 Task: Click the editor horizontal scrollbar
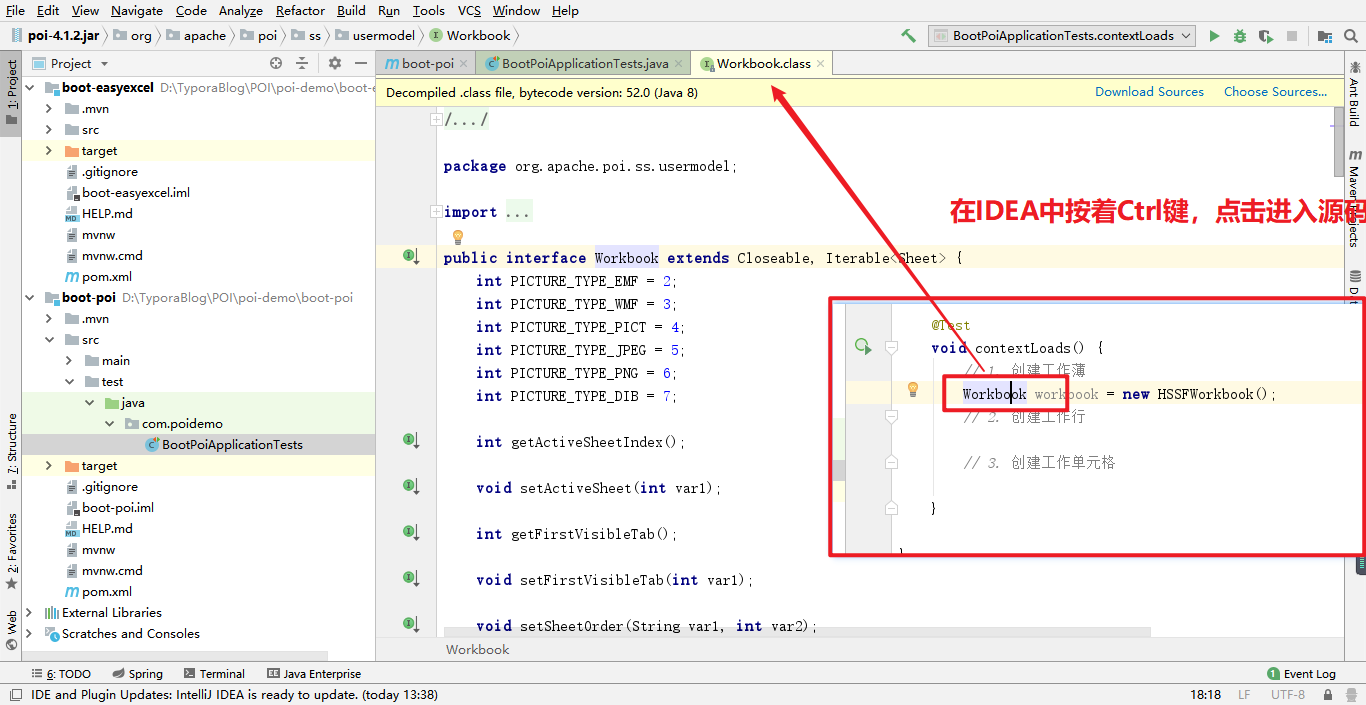point(797,632)
